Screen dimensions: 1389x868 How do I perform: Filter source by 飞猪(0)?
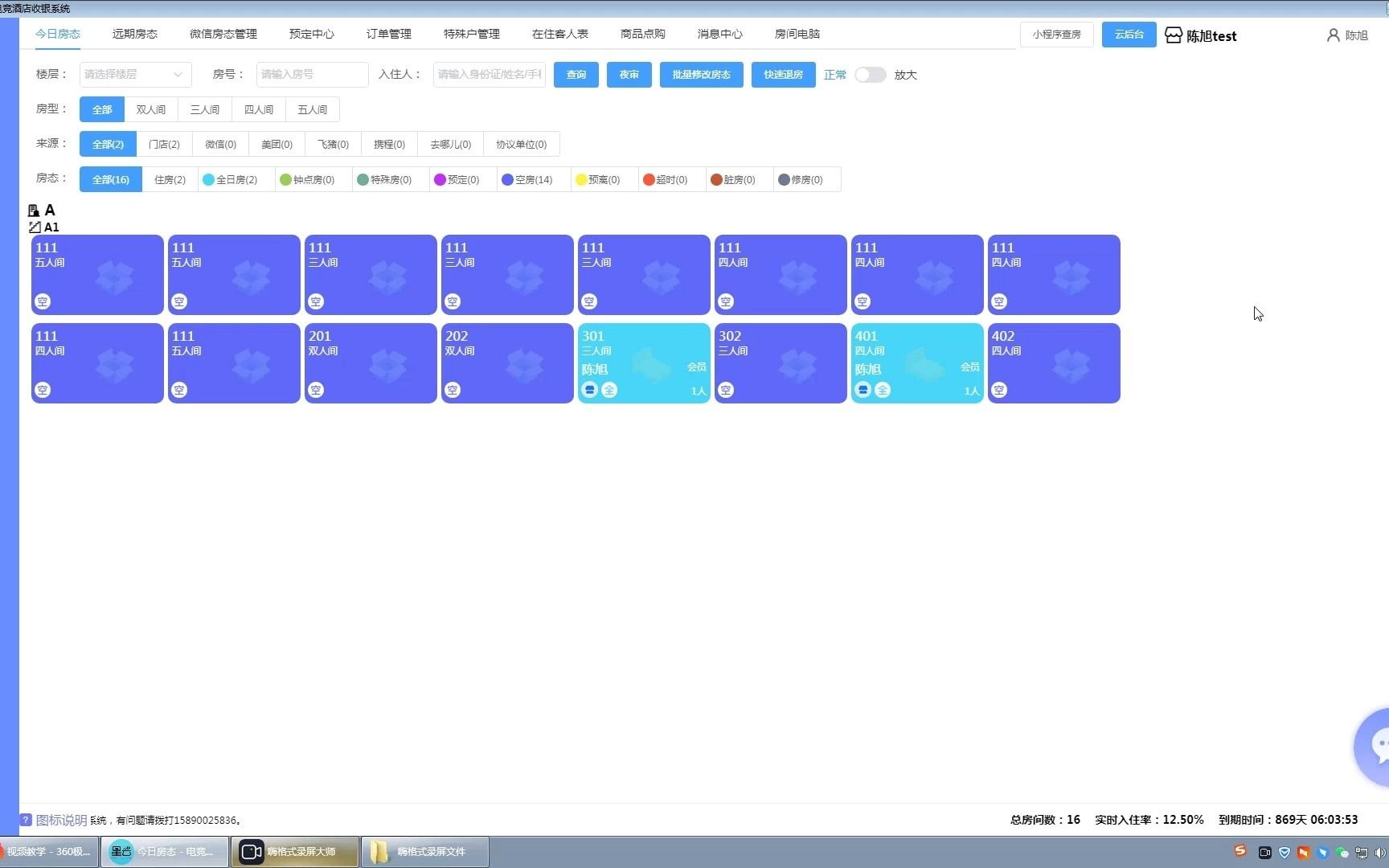(x=334, y=145)
